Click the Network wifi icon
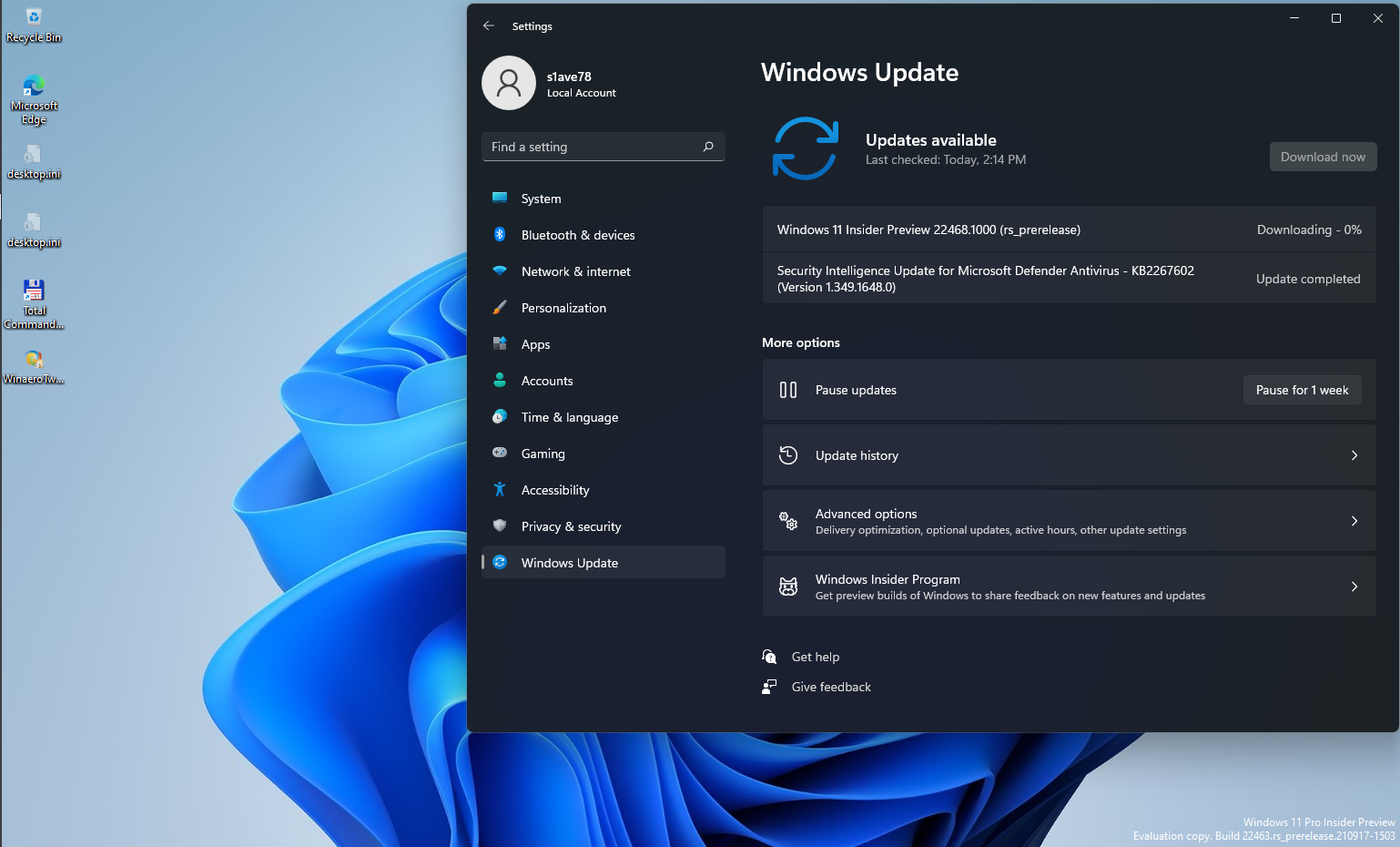The height and width of the screenshot is (847, 1400). 500,270
